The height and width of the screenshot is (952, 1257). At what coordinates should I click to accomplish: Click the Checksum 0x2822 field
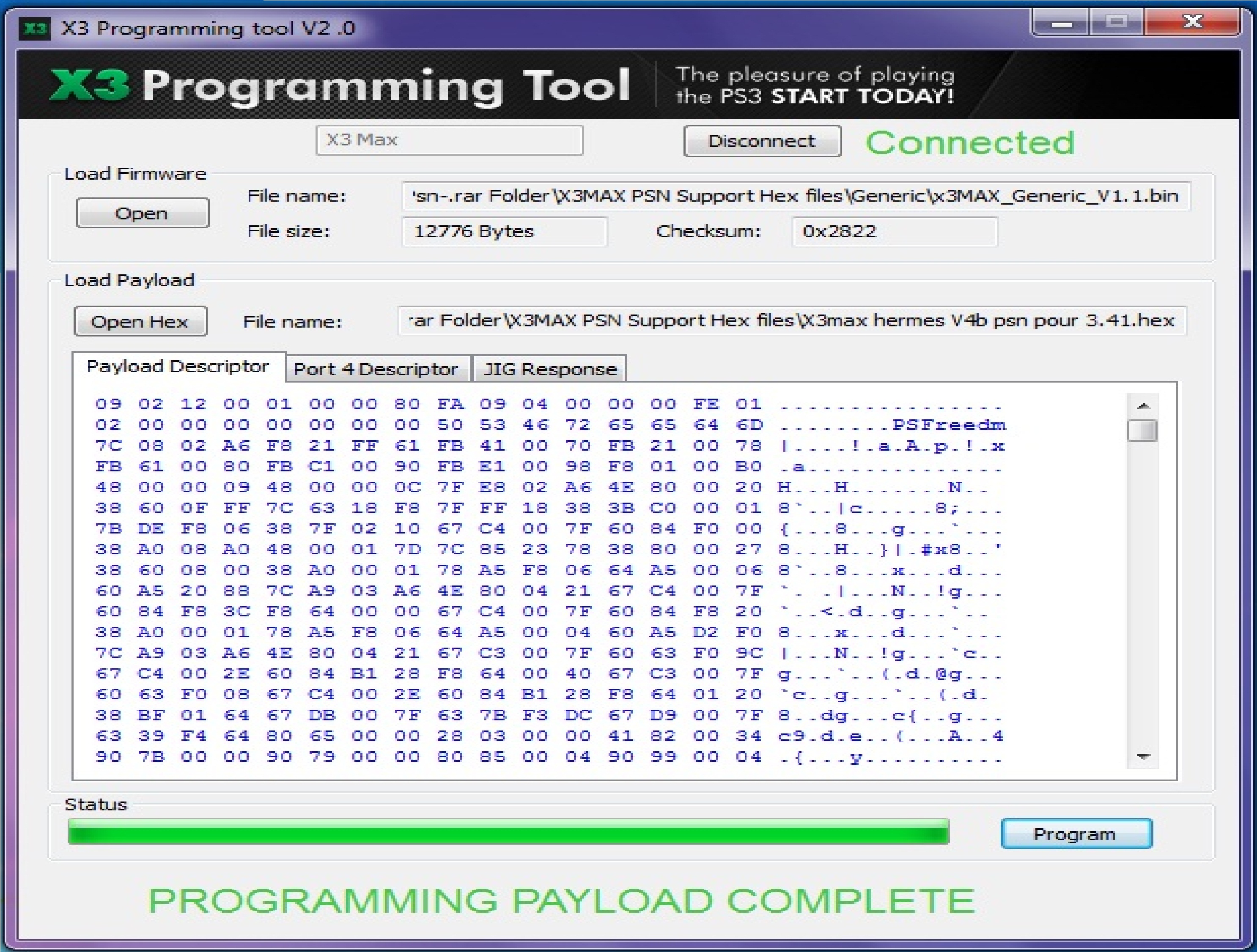pos(895,231)
